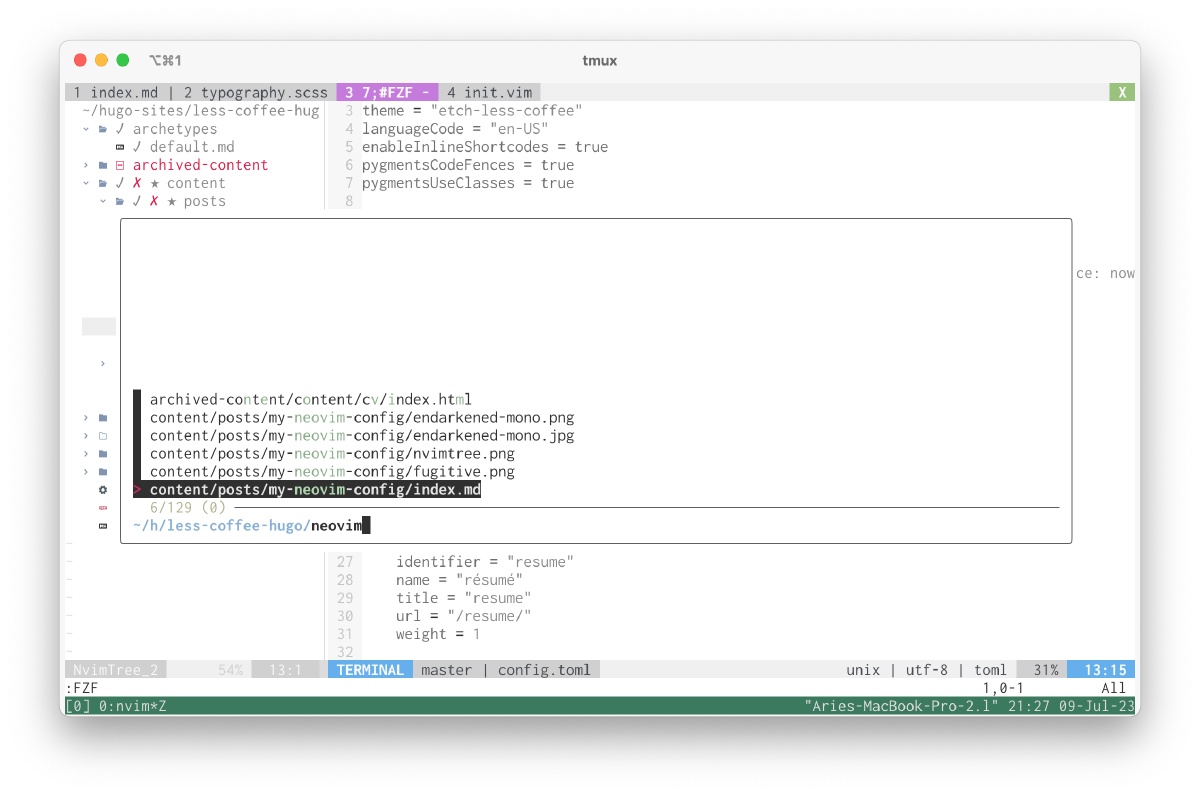This screenshot has height=795, width=1200.
Task: Click the red X status mark on posts
Action: pyautogui.click(x=154, y=201)
